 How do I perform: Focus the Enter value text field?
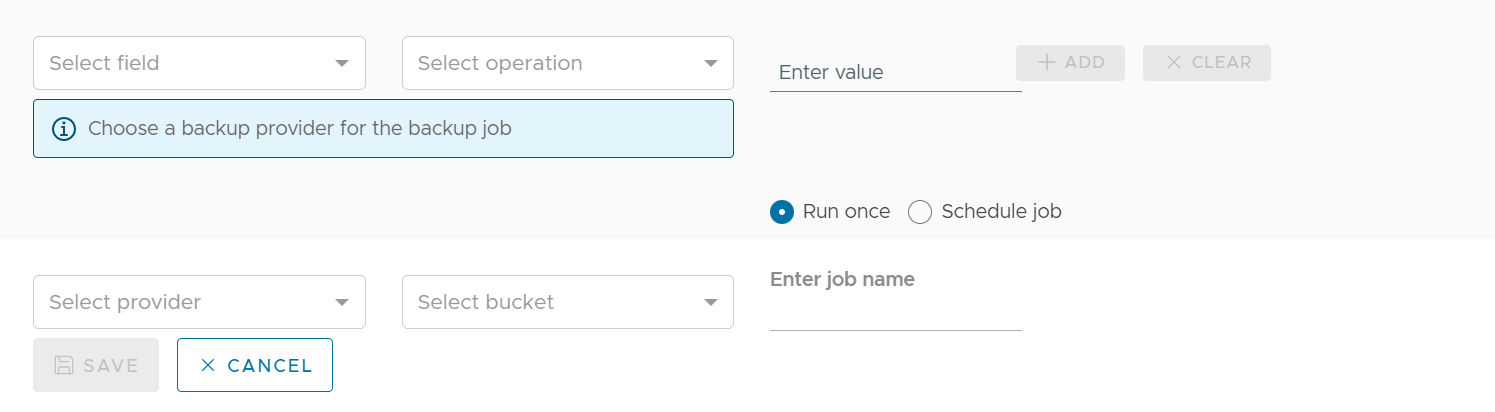pos(895,73)
